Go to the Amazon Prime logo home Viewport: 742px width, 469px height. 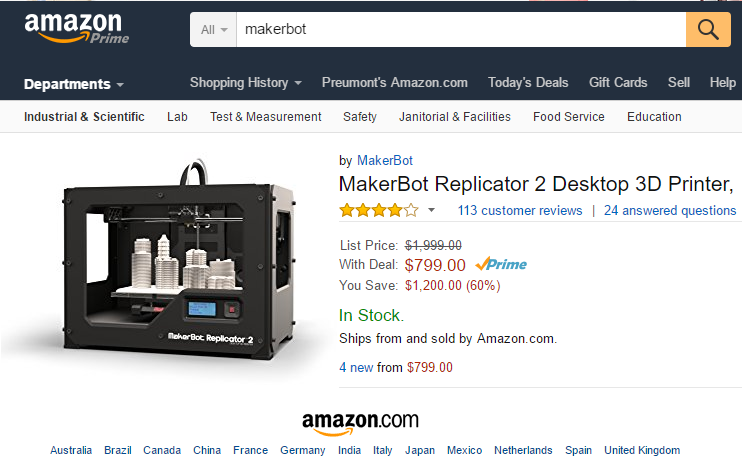[x=77, y=28]
